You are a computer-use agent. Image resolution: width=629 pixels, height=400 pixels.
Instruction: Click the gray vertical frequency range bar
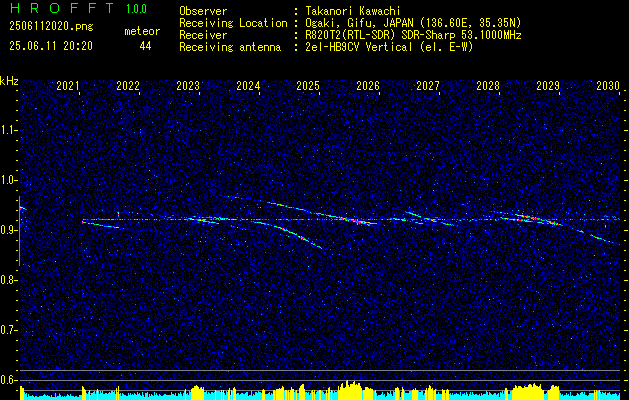click(x=19, y=231)
